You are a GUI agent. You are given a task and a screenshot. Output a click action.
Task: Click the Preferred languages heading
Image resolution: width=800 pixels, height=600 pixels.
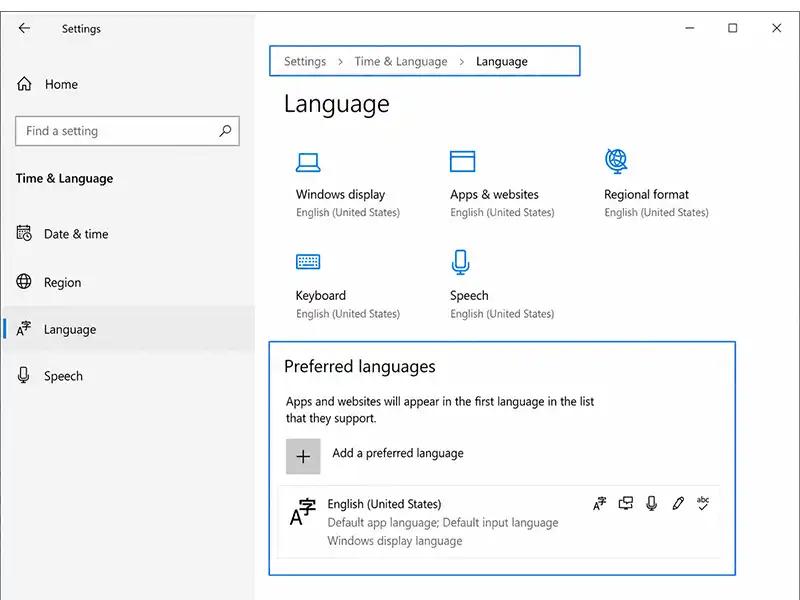[x=360, y=366]
